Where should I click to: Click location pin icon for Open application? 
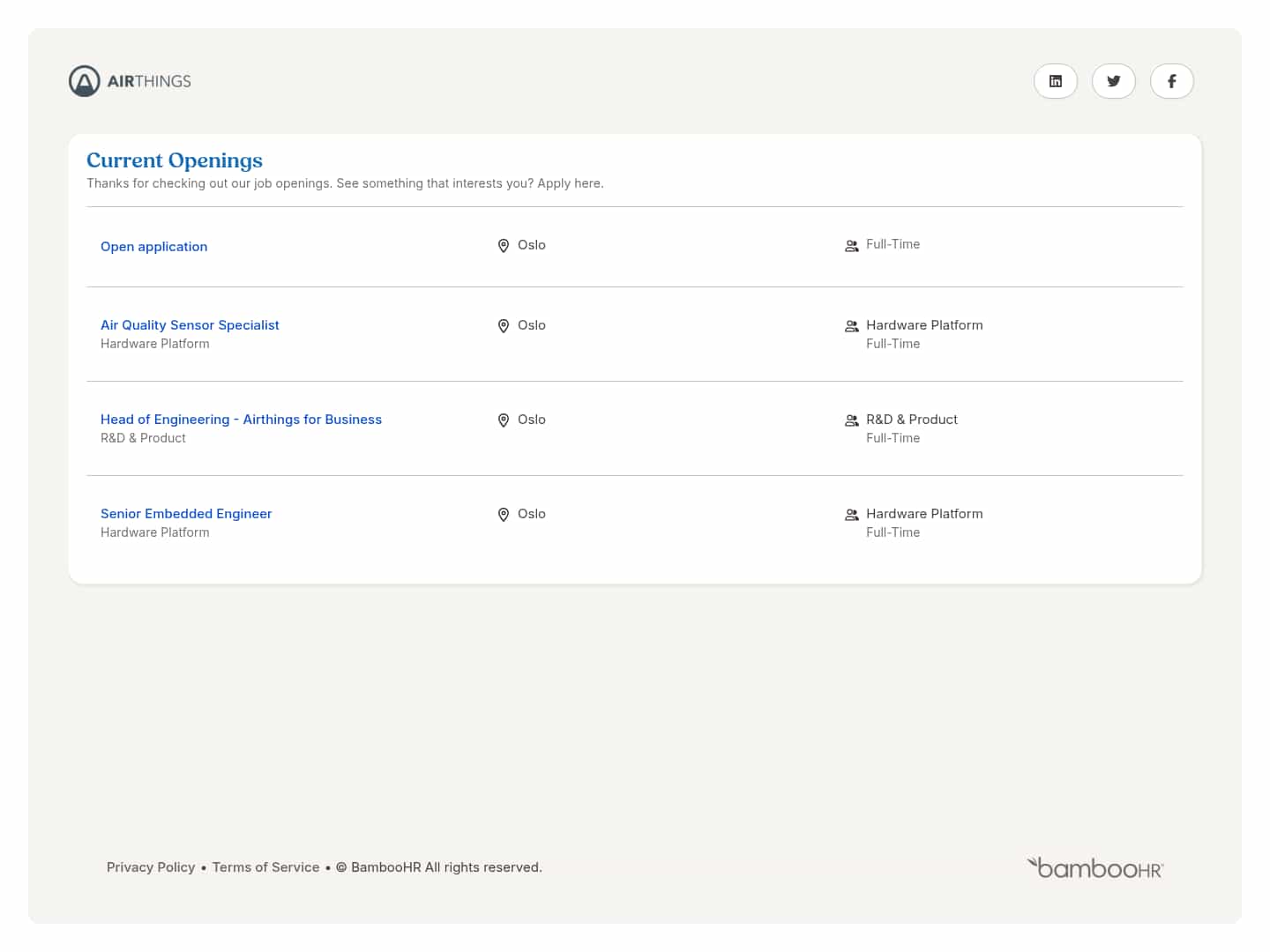(504, 246)
